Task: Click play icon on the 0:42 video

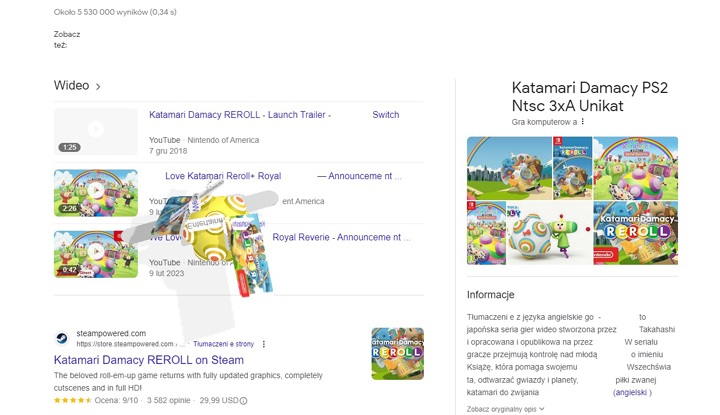Action: click(x=95, y=251)
